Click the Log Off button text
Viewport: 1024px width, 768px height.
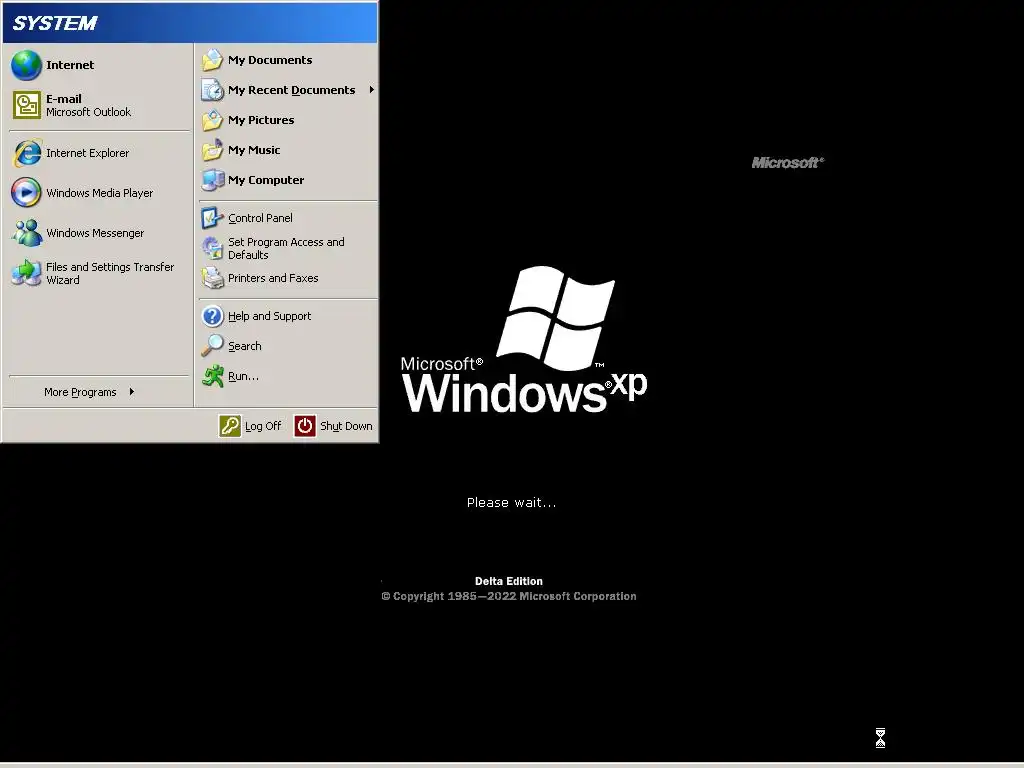263,426
